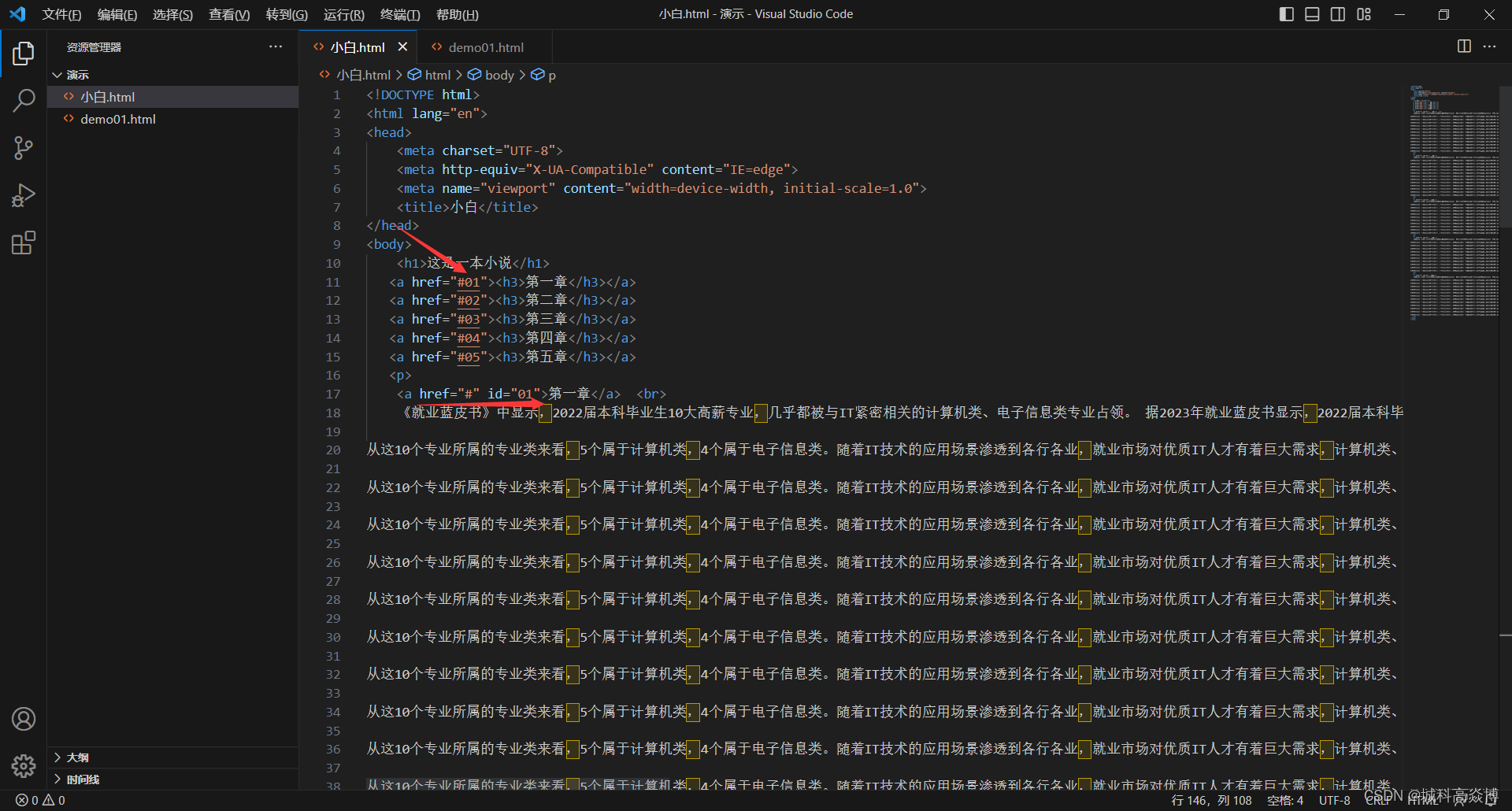Select the 小白.html editor tab
This screenshot has width=1512, height=811.
[x=358, y=47]
